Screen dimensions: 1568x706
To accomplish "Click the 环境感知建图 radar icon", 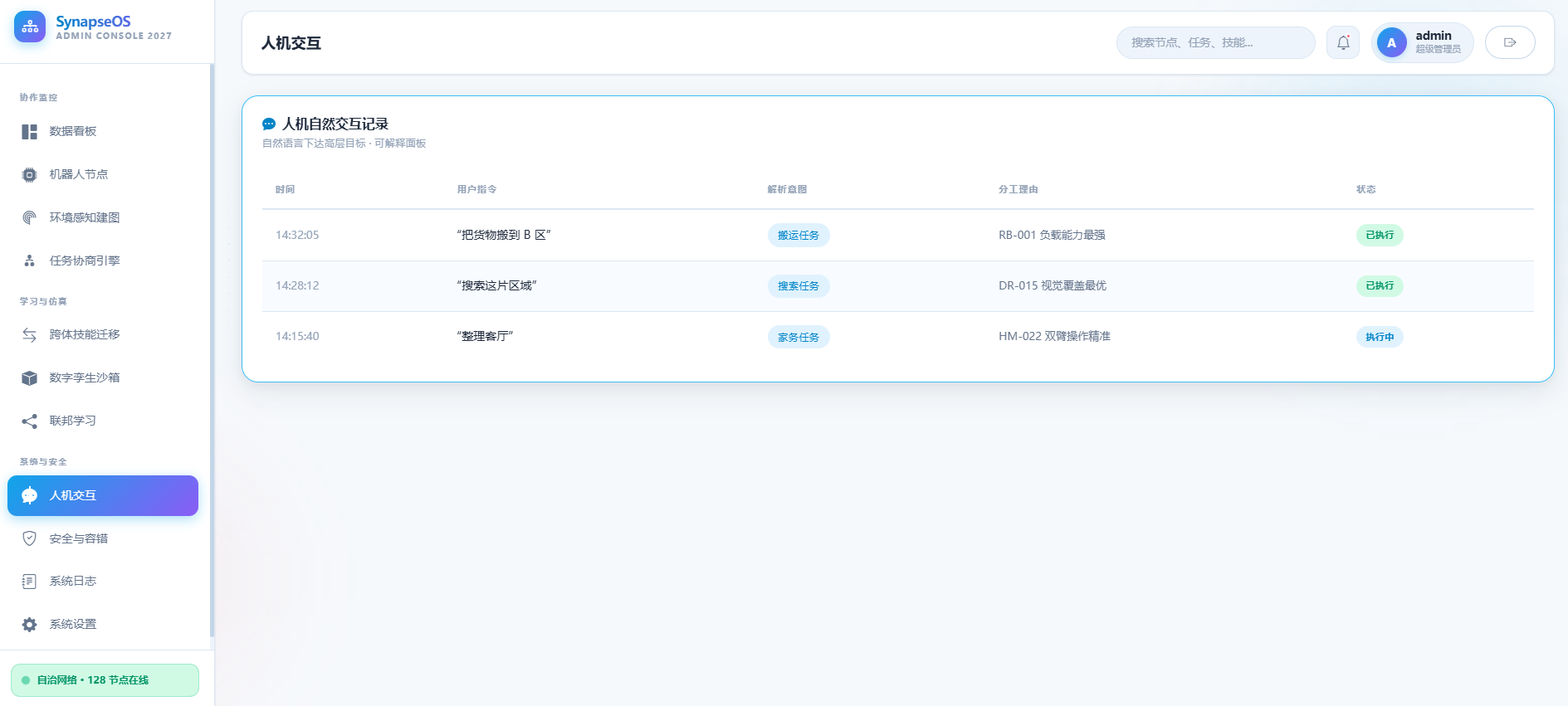I will 30,218.
